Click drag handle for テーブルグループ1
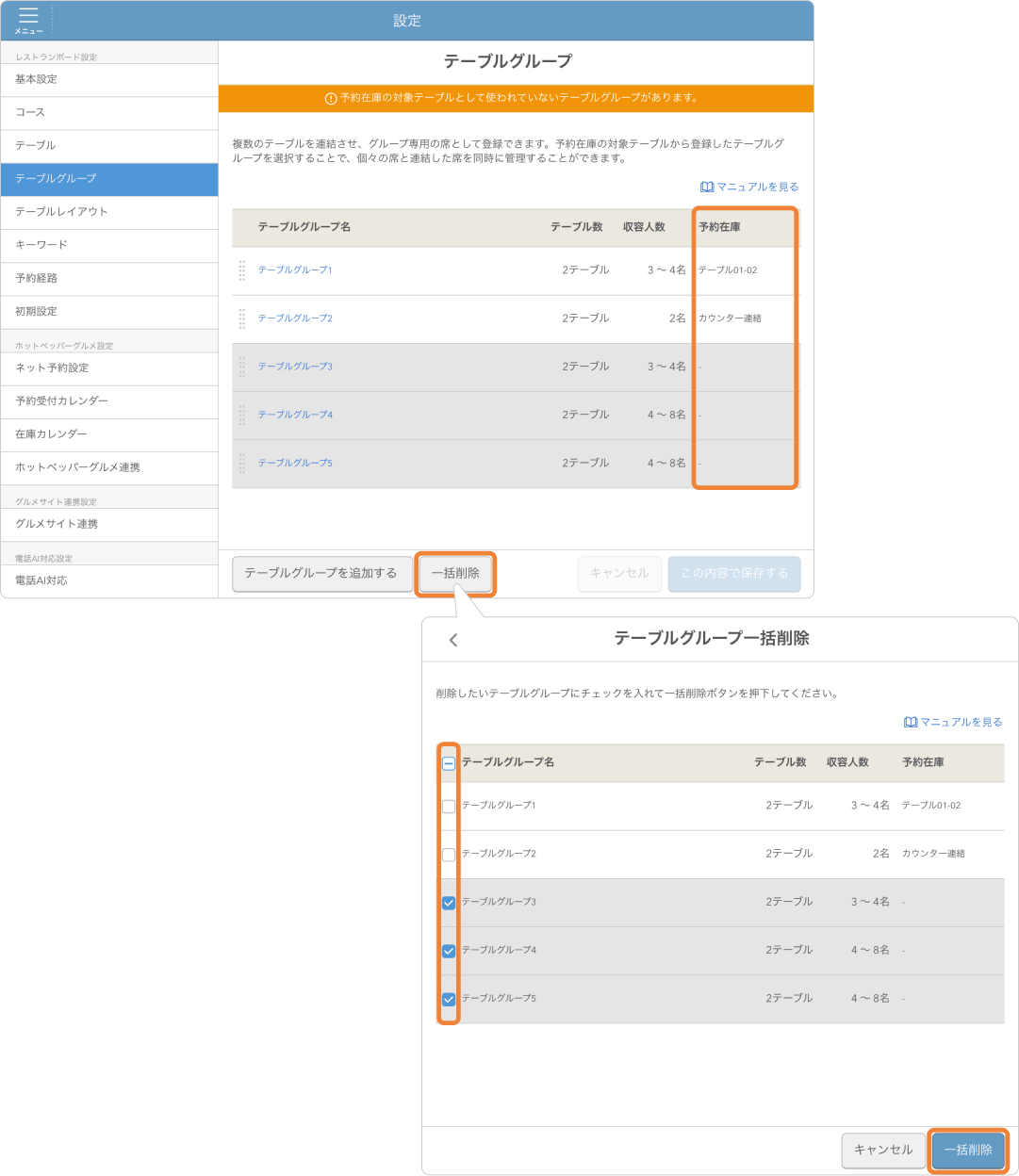The width and height of the screenshot is (1019, 1176). click(x=242, y=270)
